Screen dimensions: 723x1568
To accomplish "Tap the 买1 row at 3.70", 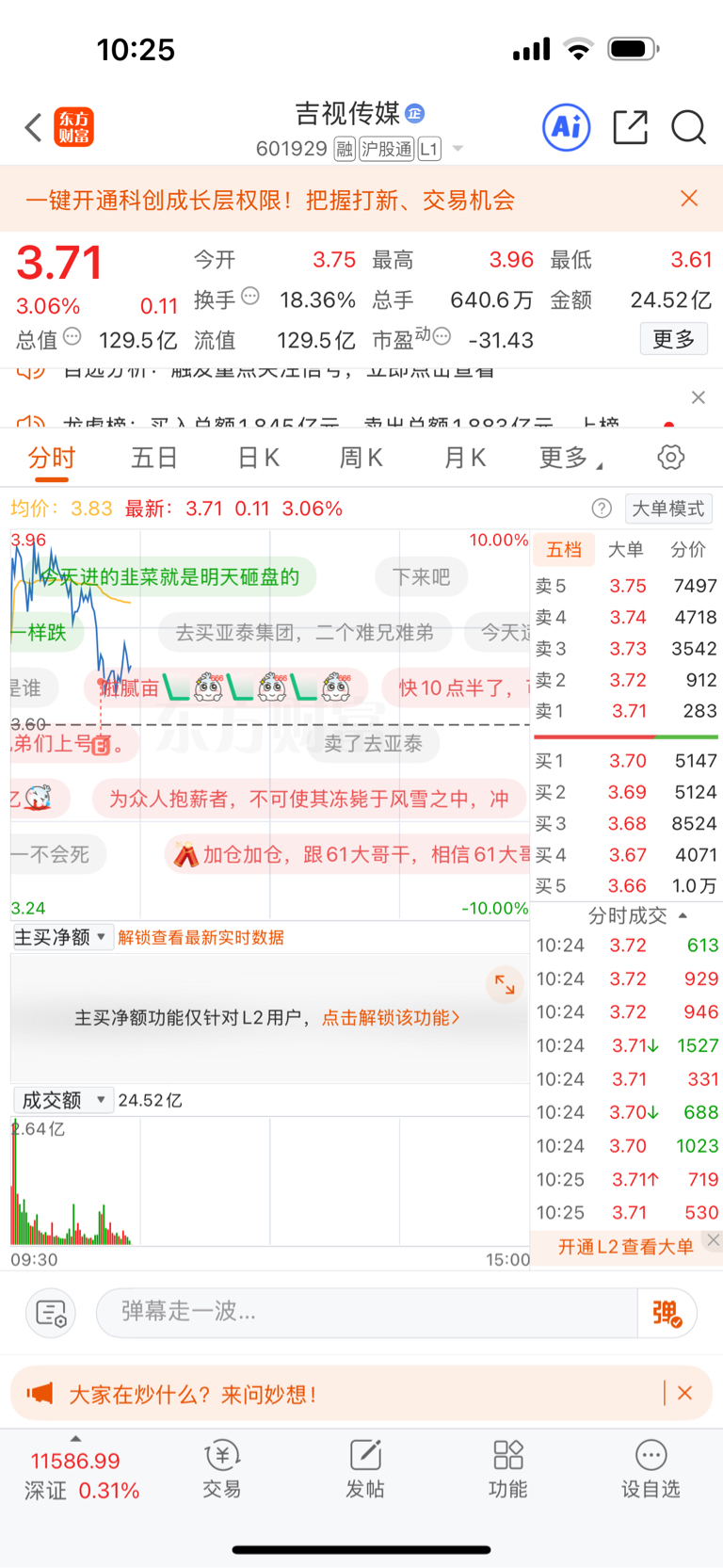I will 626,761.
